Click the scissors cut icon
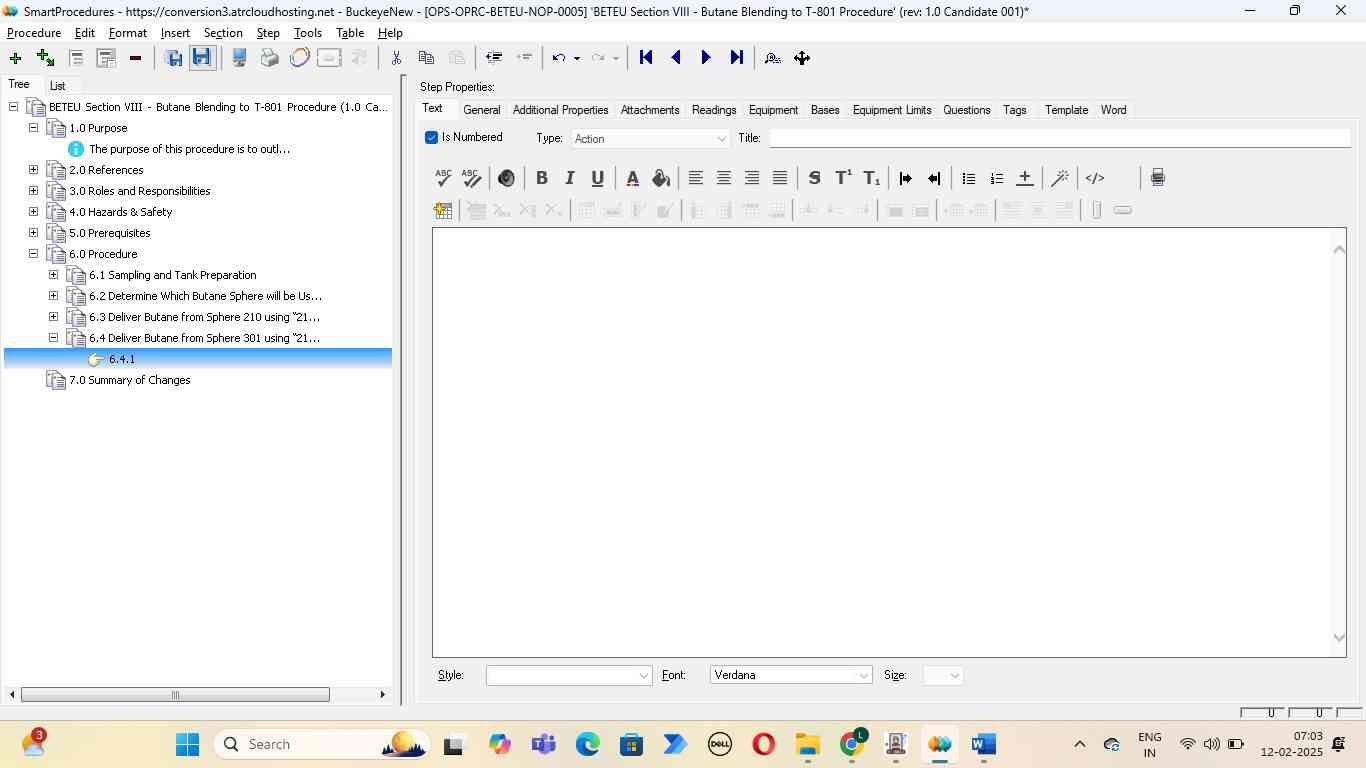1366x768 pixels. [x=396, y=58]
